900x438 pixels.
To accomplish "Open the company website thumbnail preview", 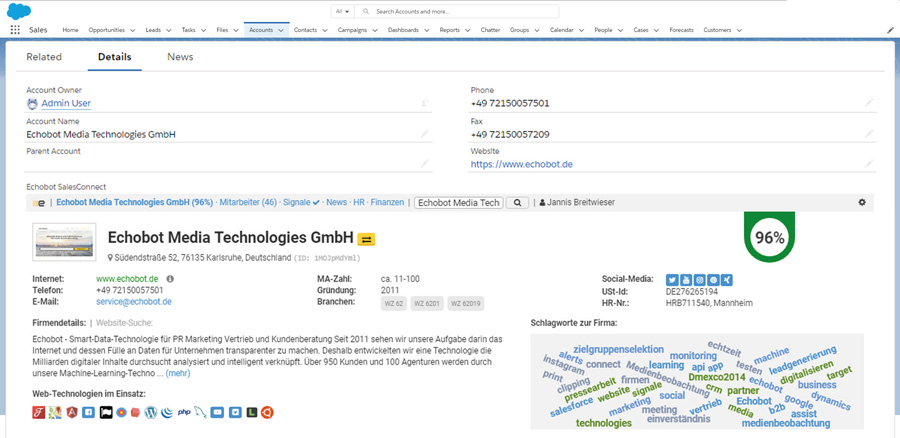I will [65, 242].
